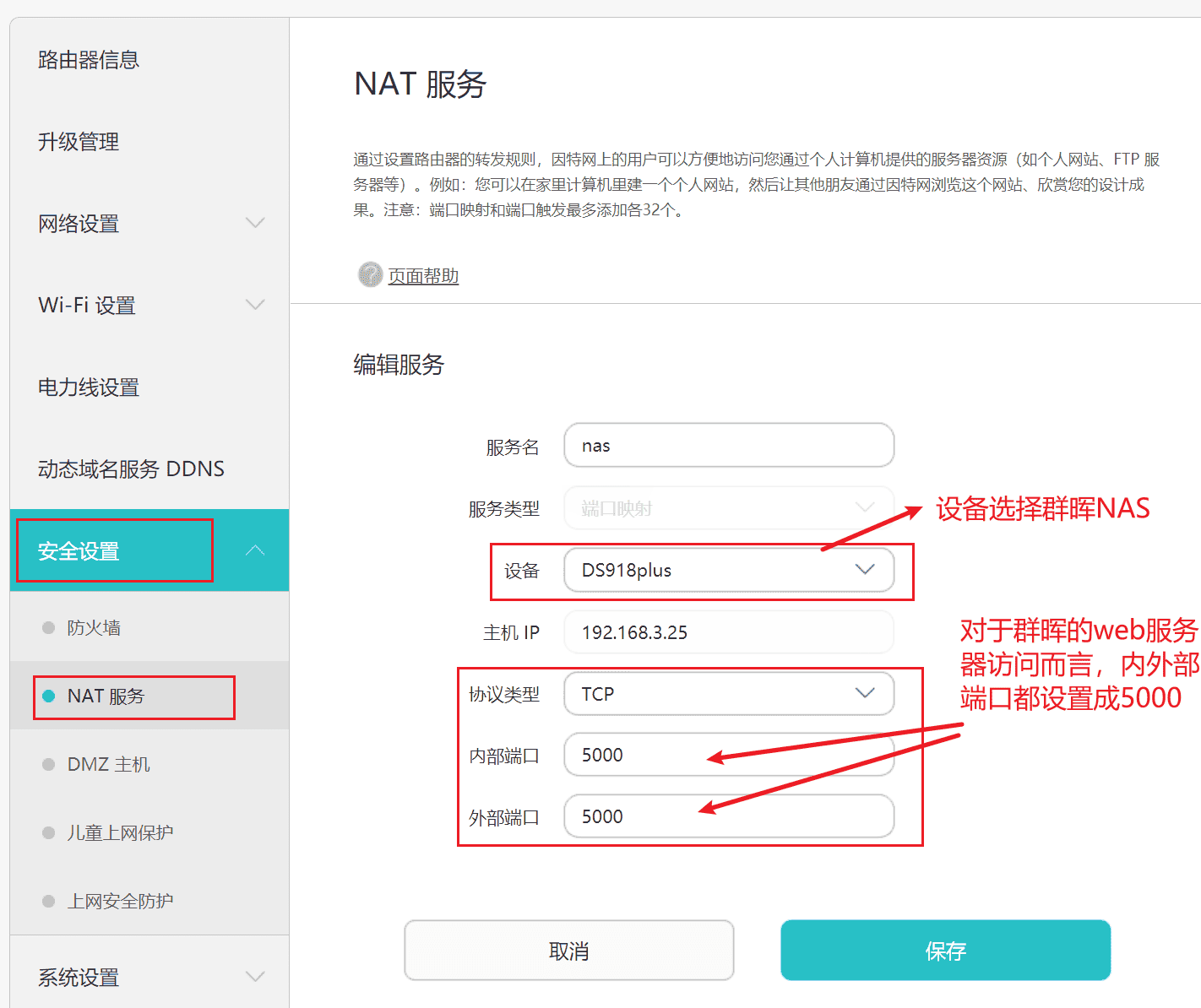Select the 上网安全防护 submenu item
1201x1008 pixels.
[120, 901]
